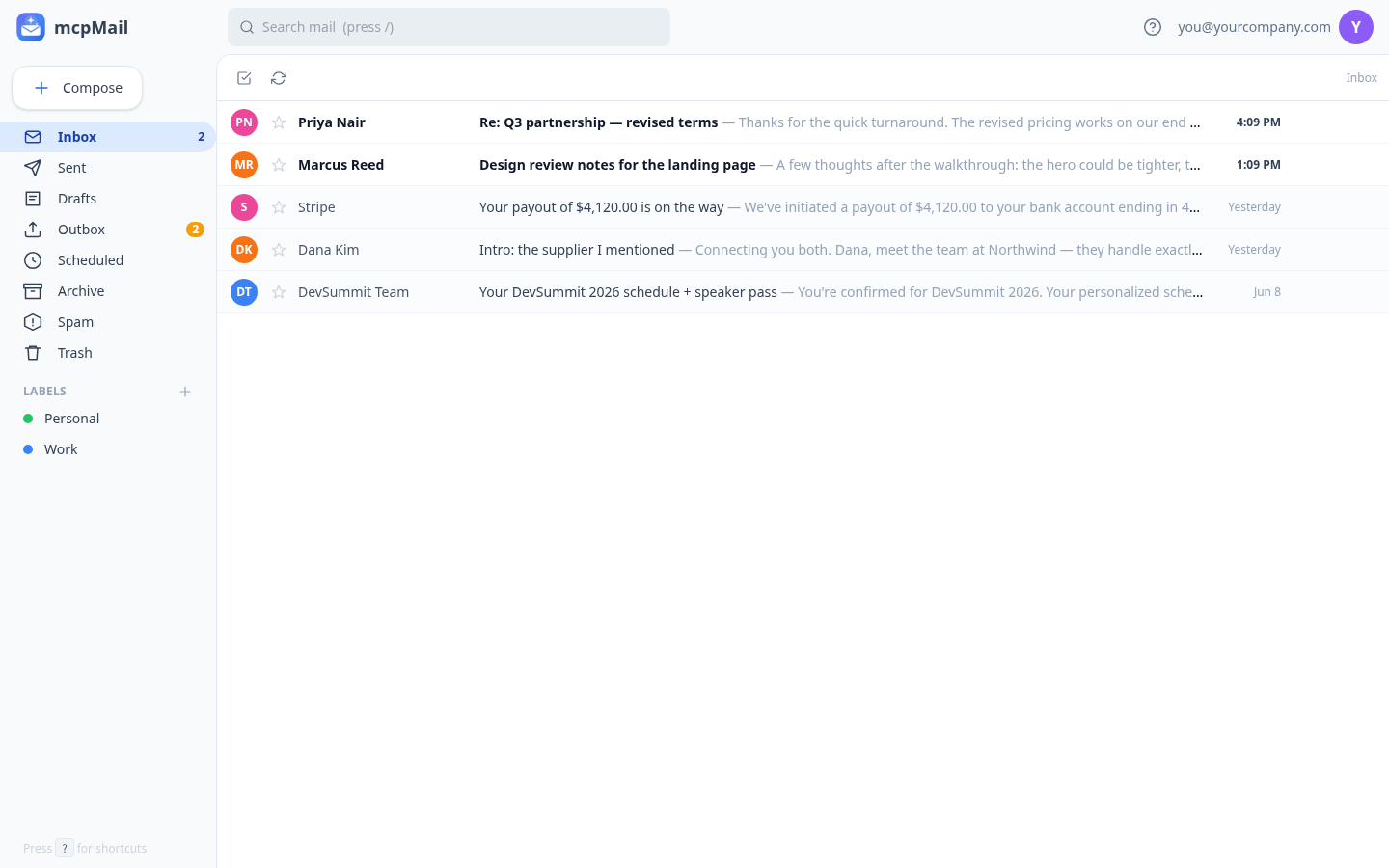Viewport: 1389px width, 868px height.
Task: Star the Marcus Reed email
Action: pos(279,165)
